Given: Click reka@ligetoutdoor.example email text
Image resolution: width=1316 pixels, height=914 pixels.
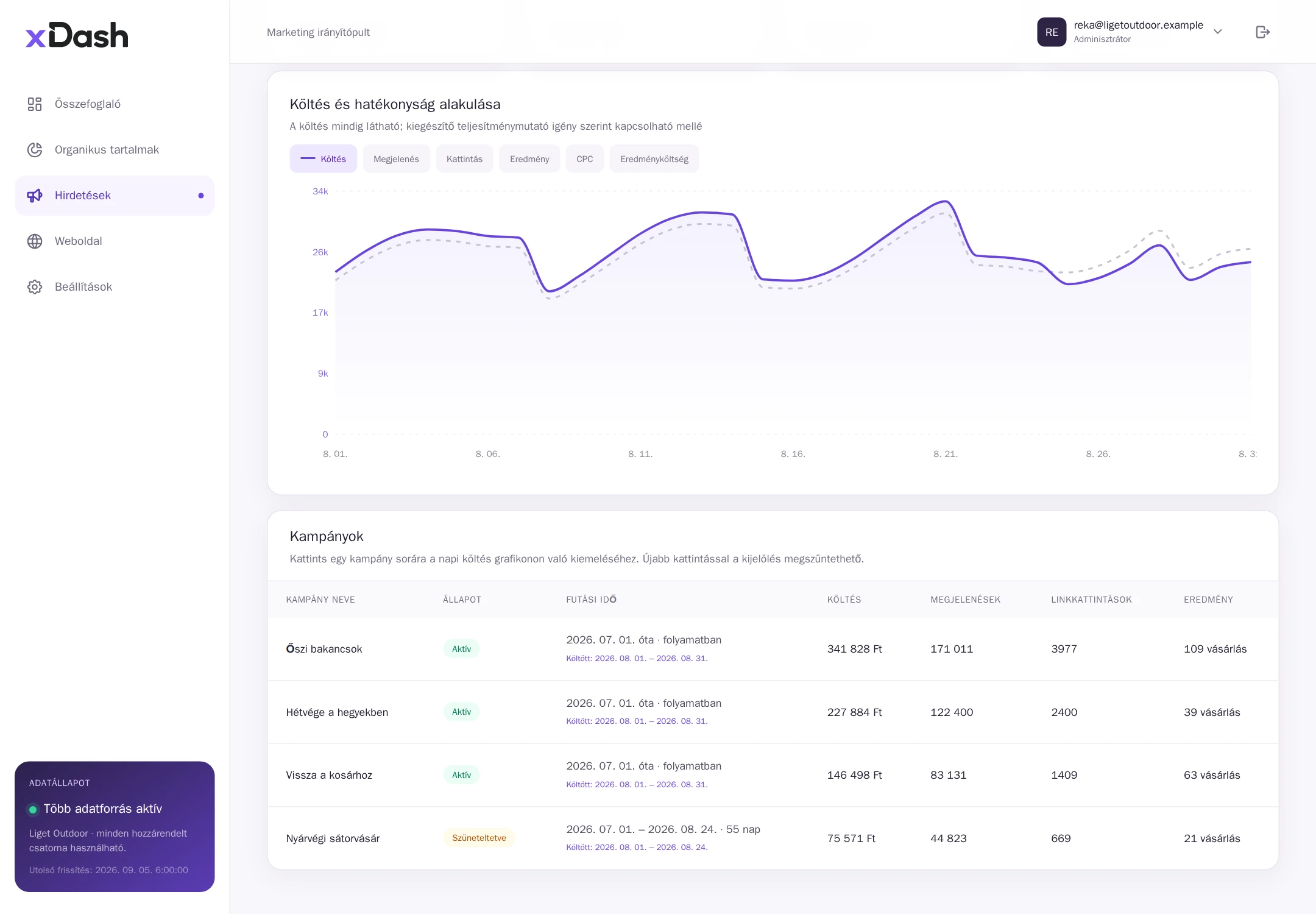Looking at the screenshot, I should point(1138,25).
